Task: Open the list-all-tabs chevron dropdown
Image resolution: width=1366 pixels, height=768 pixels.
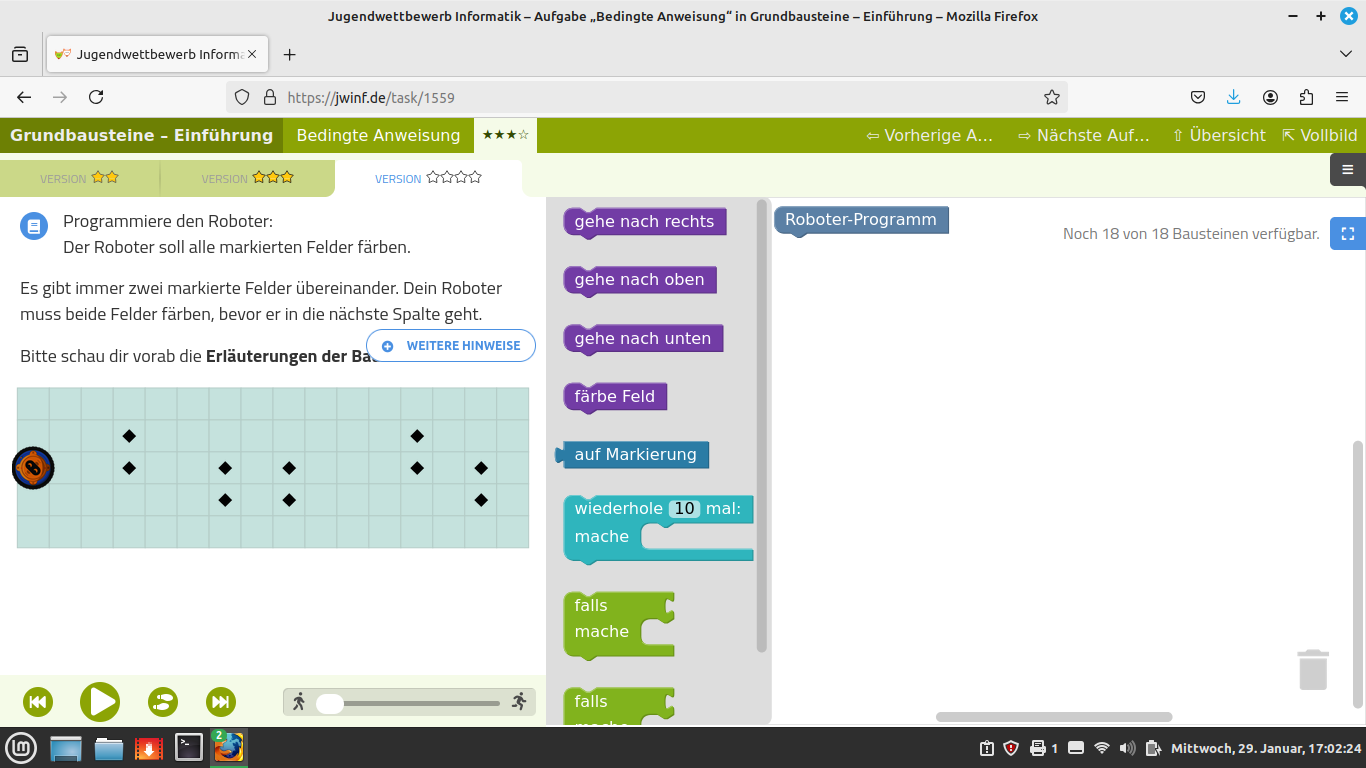Action: [1345, 54]
